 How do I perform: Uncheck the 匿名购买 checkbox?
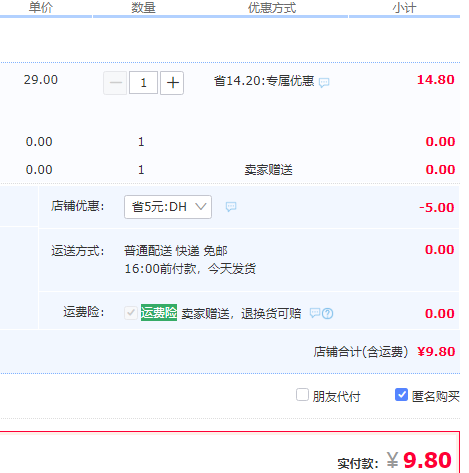(401, 395)
